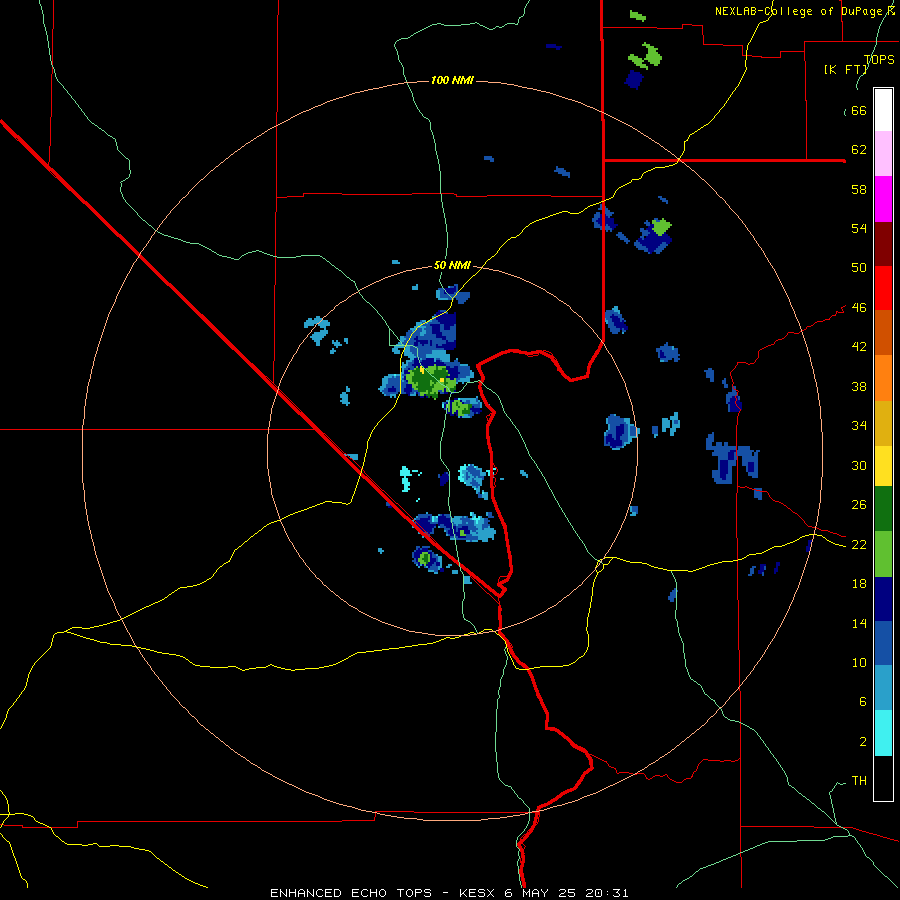Click the '20:31' timestamp

pyautogui.click(x=607, y=893)
